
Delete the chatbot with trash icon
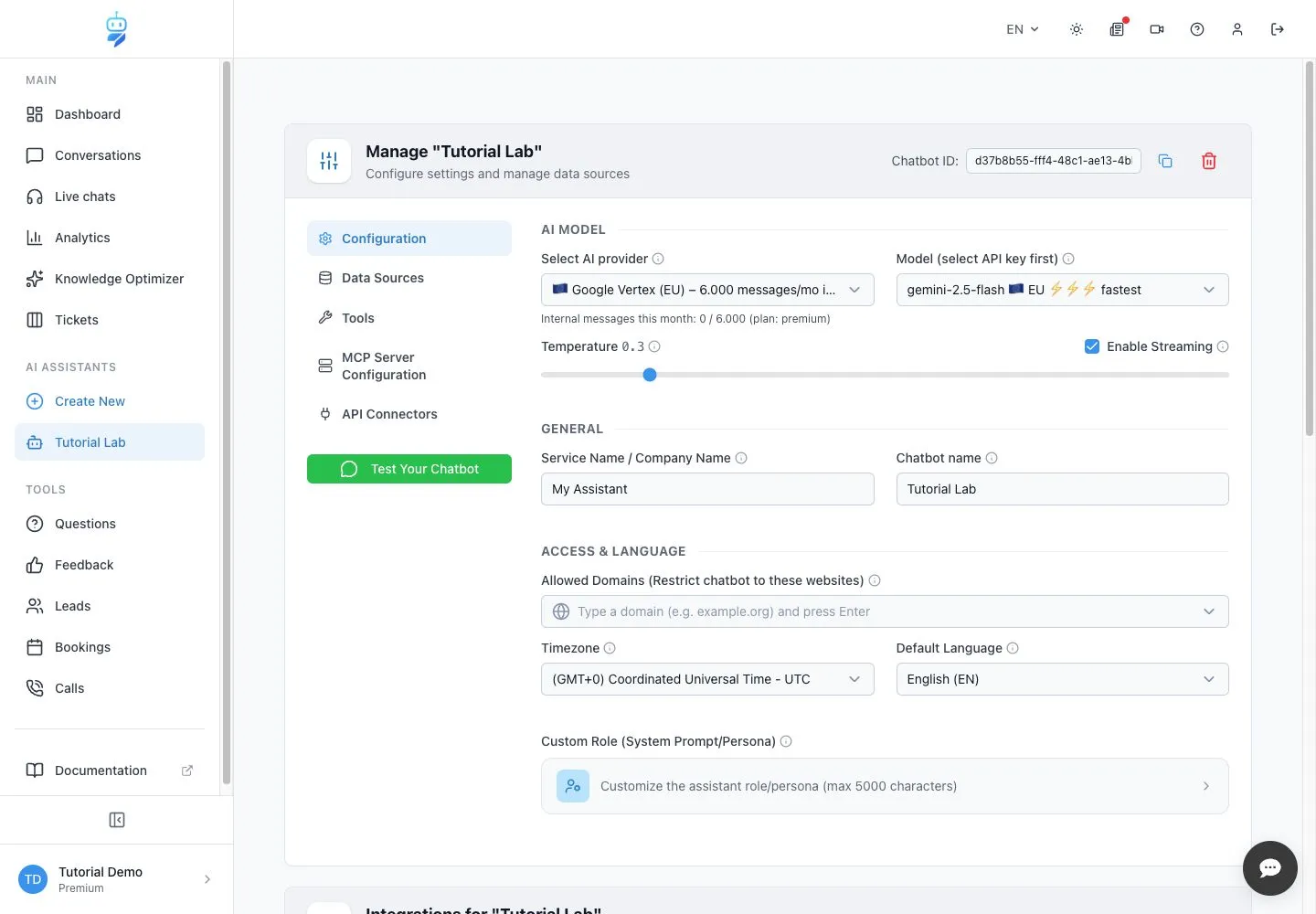[1209, 161]
